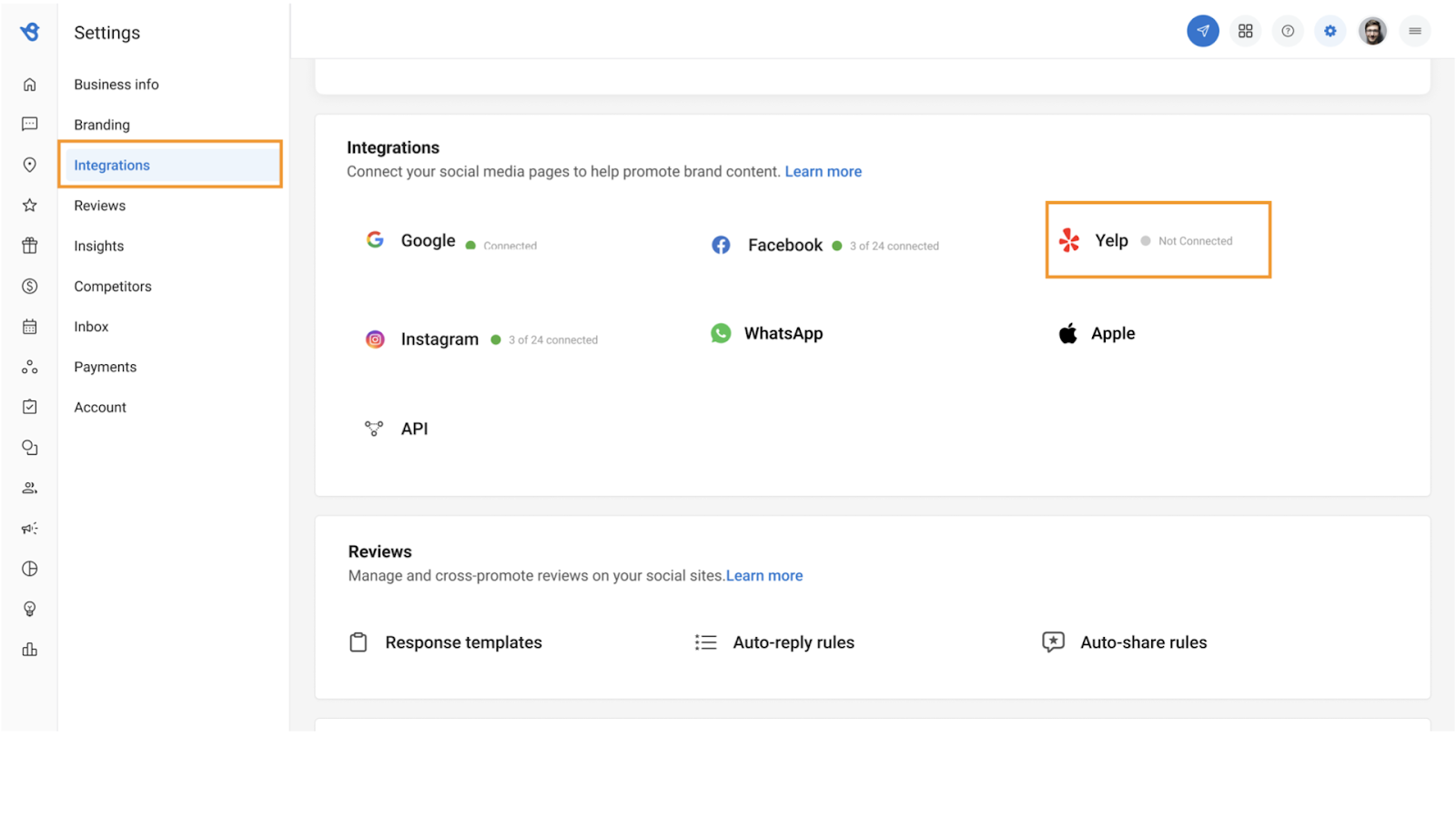1456x819 pixels.
Task: Click the Birdeye logo icon
Action: 30,32
